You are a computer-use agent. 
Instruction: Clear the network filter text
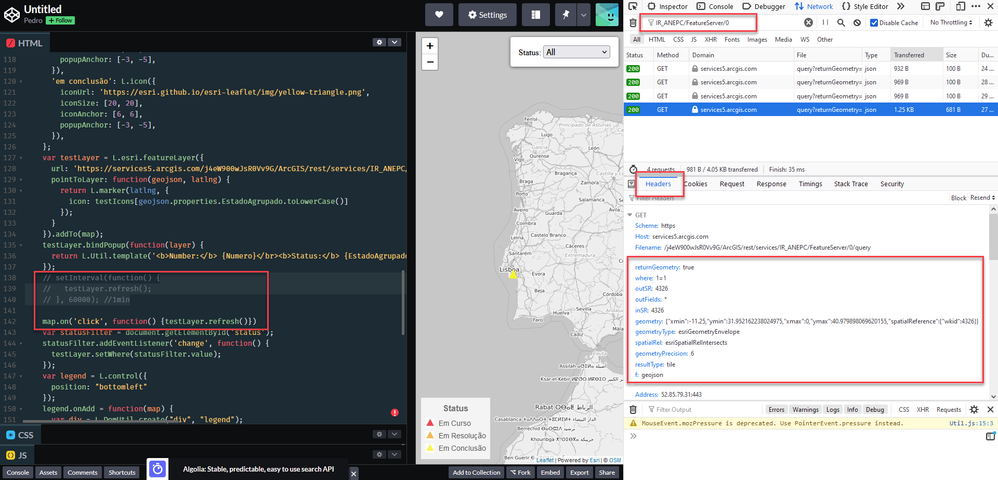808,23
